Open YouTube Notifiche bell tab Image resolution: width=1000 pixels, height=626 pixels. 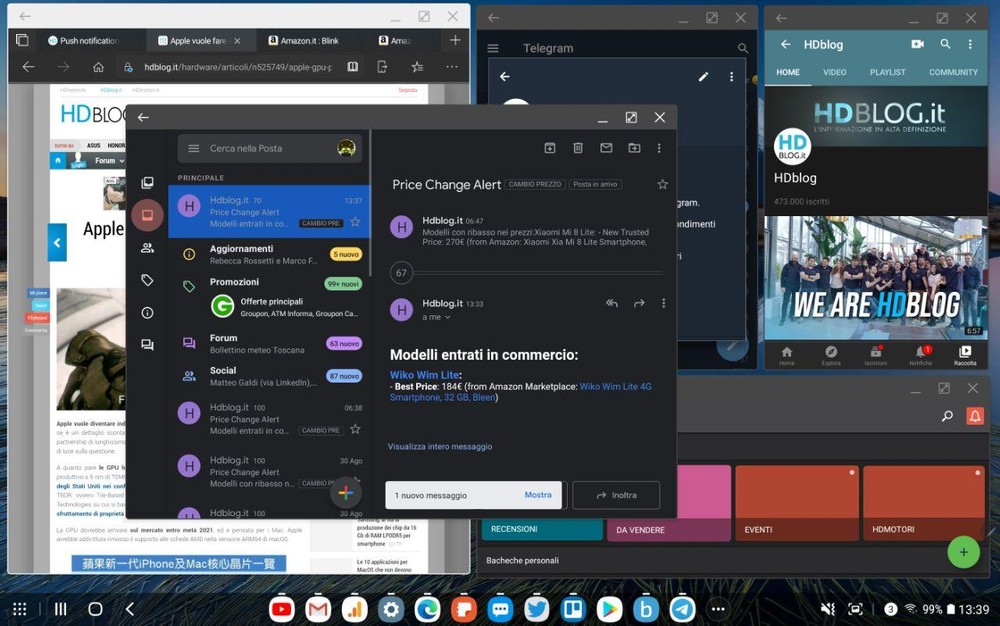coord(920,355)
